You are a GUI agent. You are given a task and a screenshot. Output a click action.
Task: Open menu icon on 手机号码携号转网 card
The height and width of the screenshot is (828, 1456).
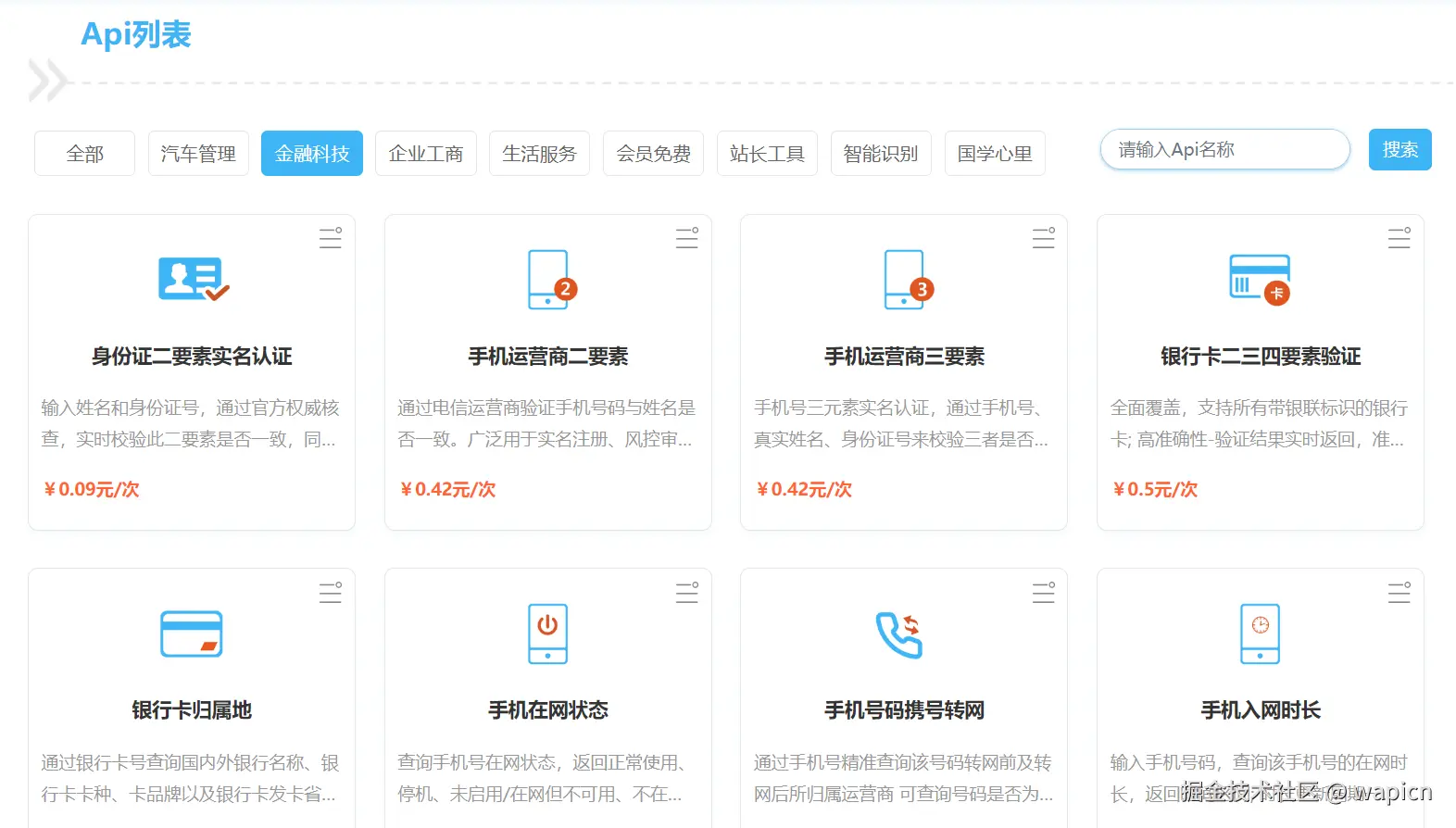[x=1044, y=593]
